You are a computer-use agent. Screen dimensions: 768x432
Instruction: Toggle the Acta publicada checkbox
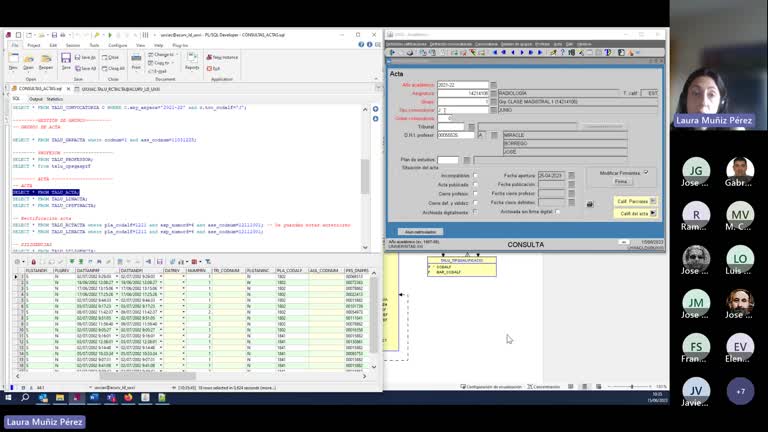coord(475,184)
